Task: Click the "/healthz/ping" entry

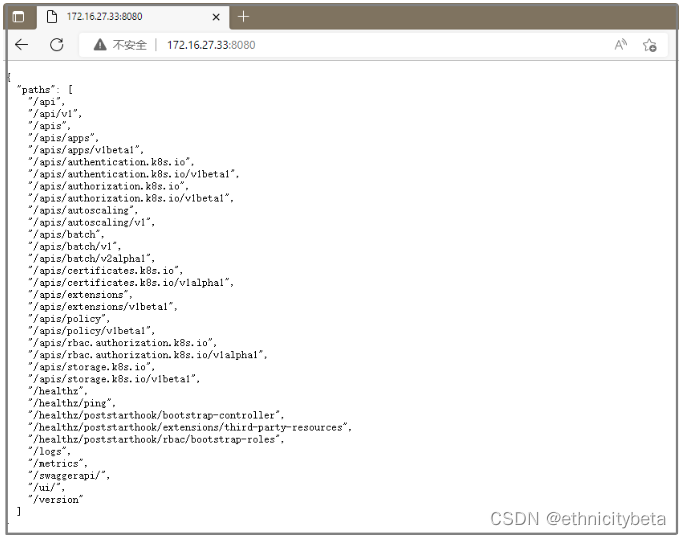Action: pos(72,403)
